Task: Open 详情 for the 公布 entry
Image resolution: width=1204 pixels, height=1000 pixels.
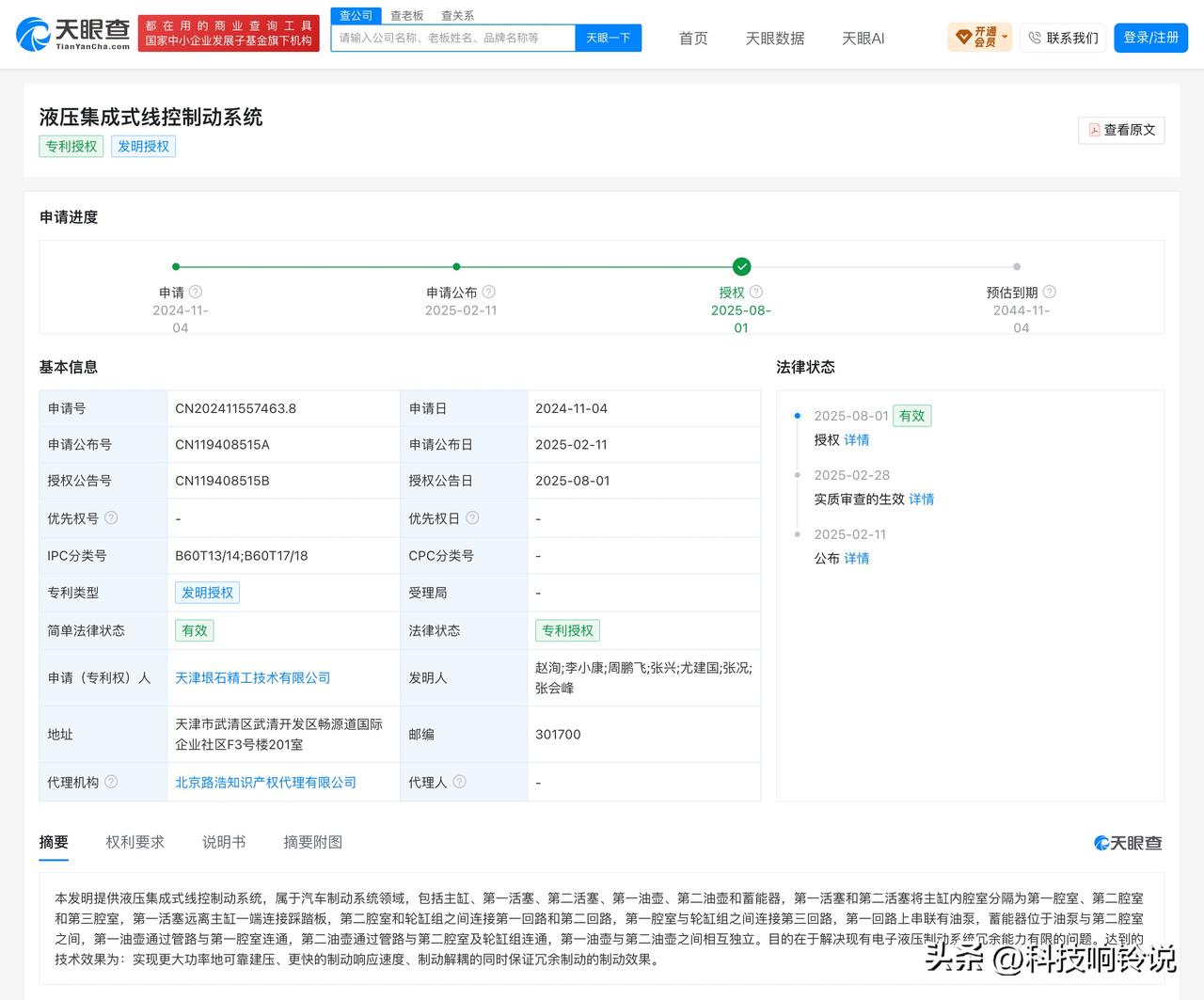Action: [857, 558]
